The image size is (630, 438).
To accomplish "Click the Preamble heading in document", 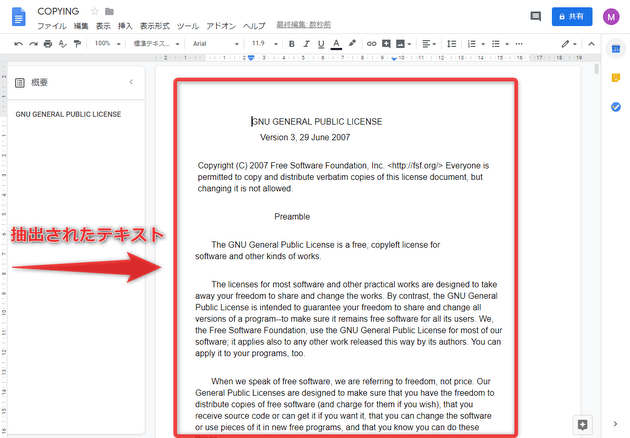I will (292, 217).
